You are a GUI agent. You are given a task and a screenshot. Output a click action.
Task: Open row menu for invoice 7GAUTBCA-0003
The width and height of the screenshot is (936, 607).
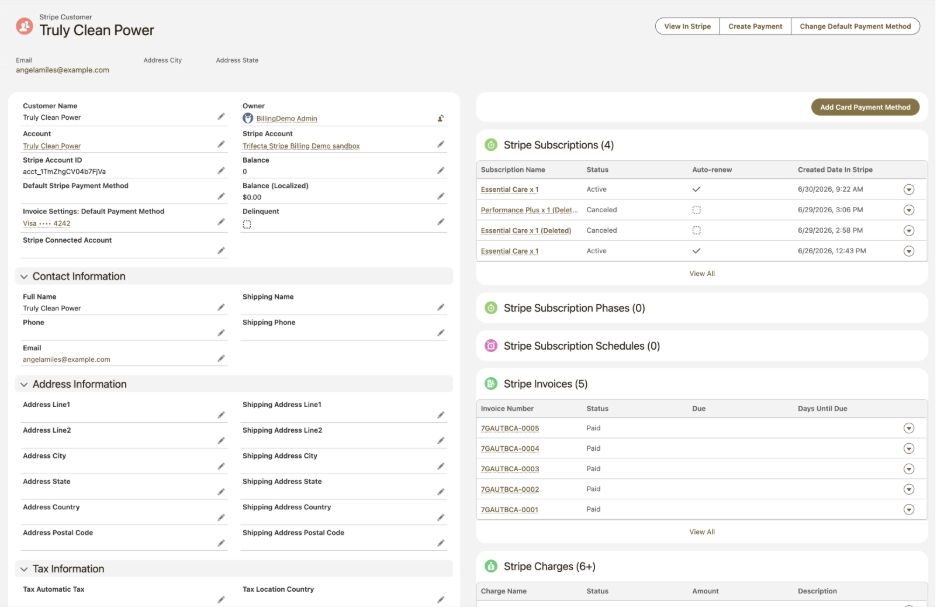[909, 469]
